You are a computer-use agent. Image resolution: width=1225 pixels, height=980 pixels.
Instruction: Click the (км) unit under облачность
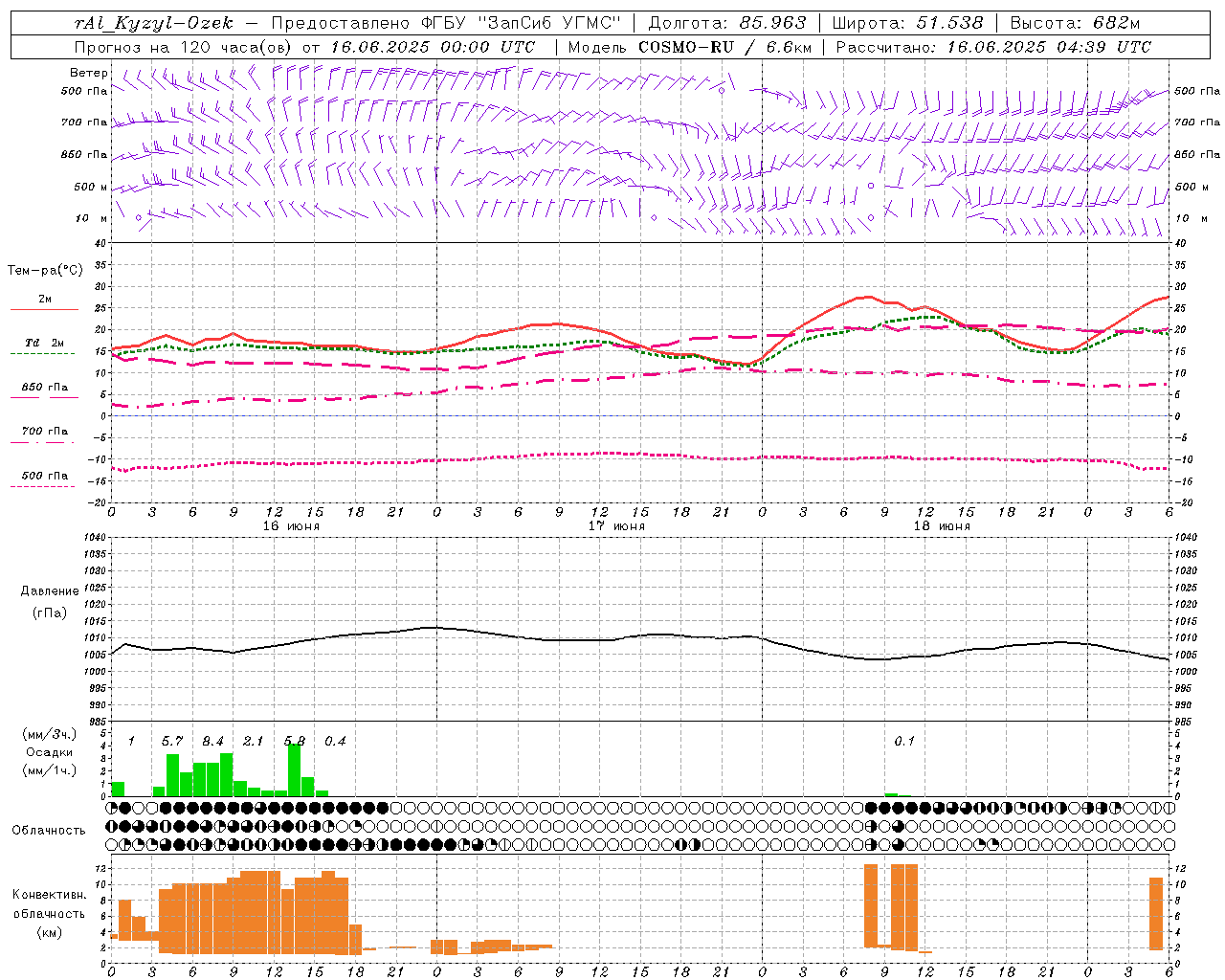point(49,932)
